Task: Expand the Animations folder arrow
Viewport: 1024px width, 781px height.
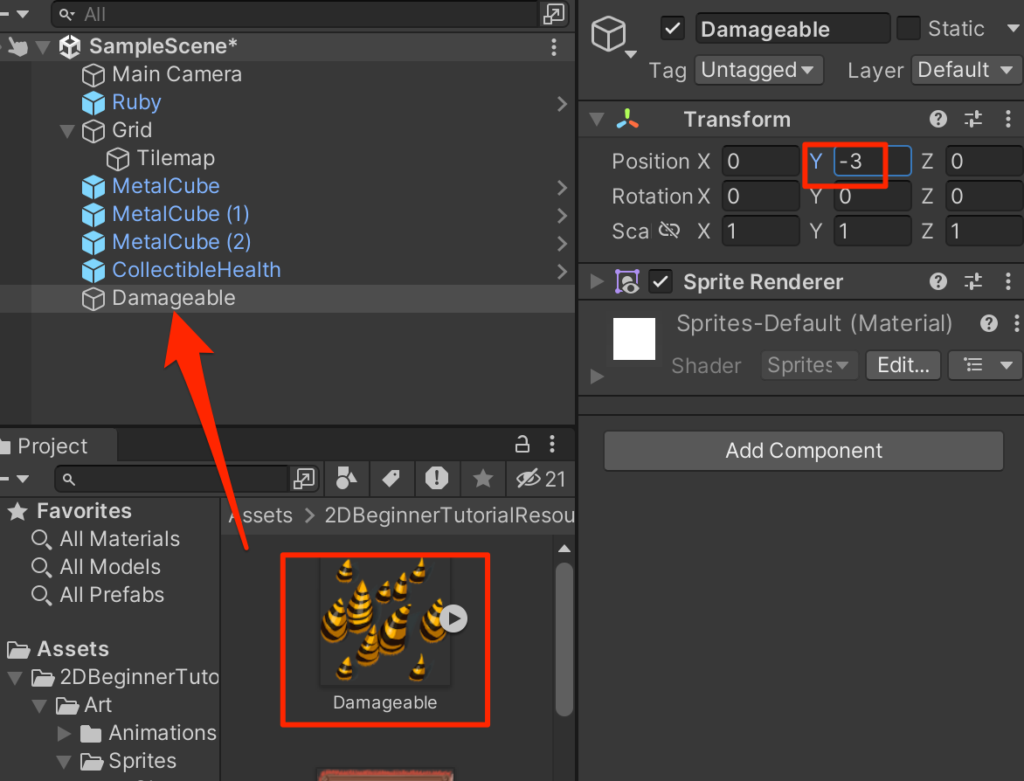Action: click(63, 733)
